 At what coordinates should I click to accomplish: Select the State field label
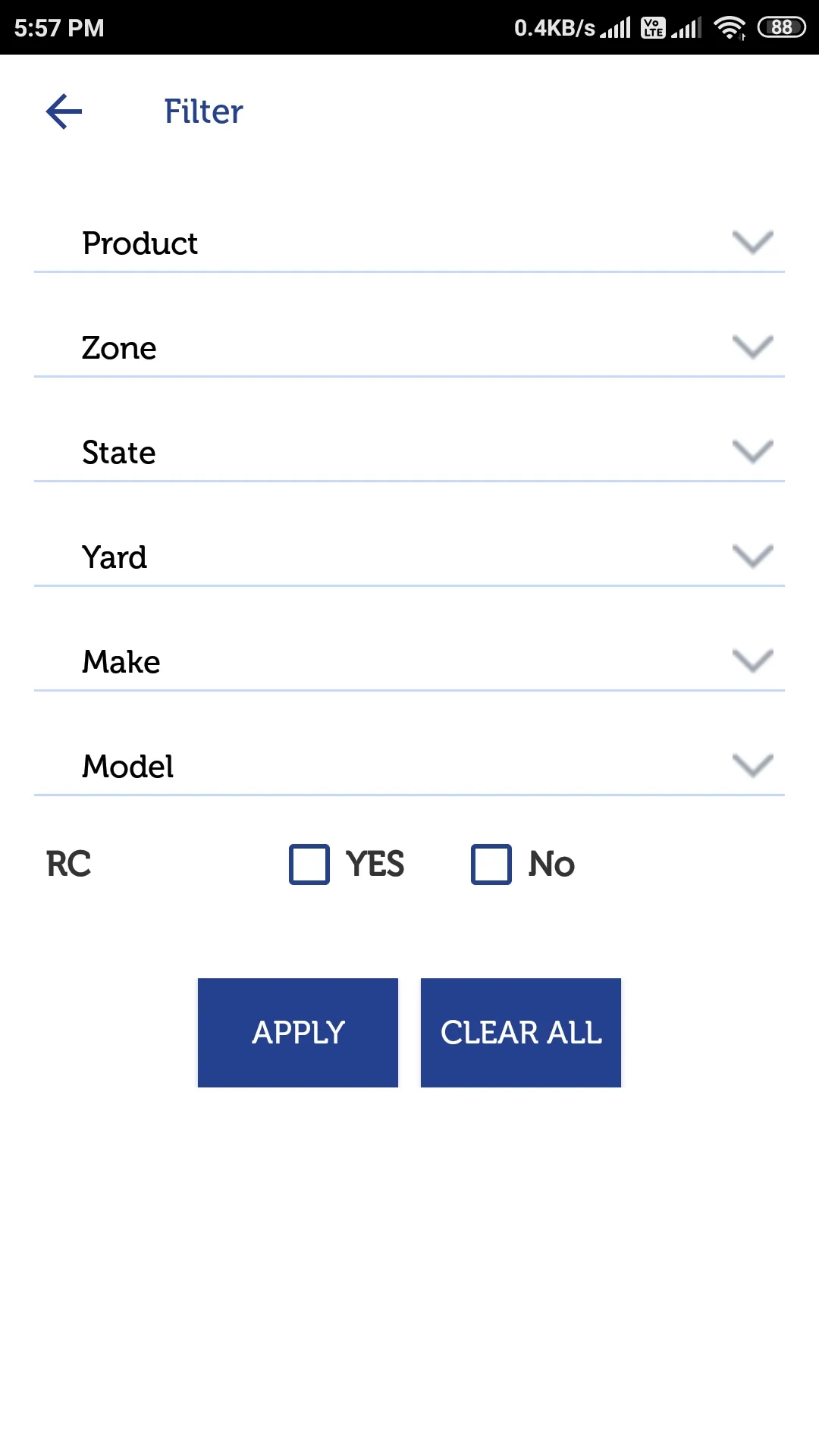tap(119, 453)
